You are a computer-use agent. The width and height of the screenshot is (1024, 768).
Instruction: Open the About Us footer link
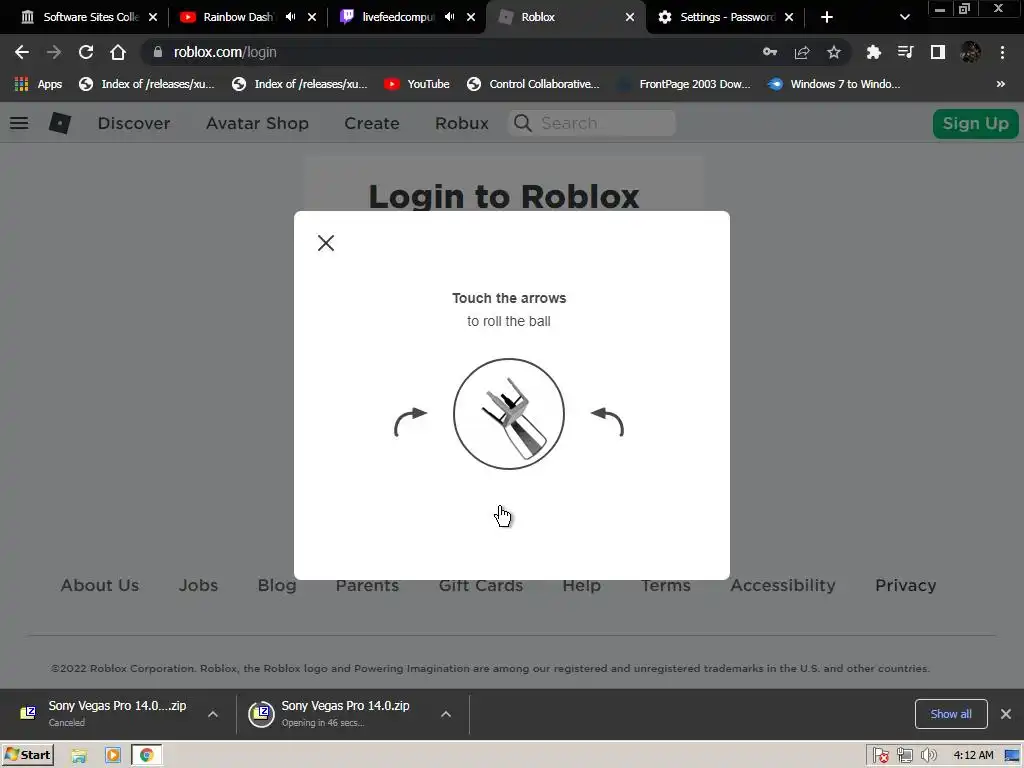(100, 585)
